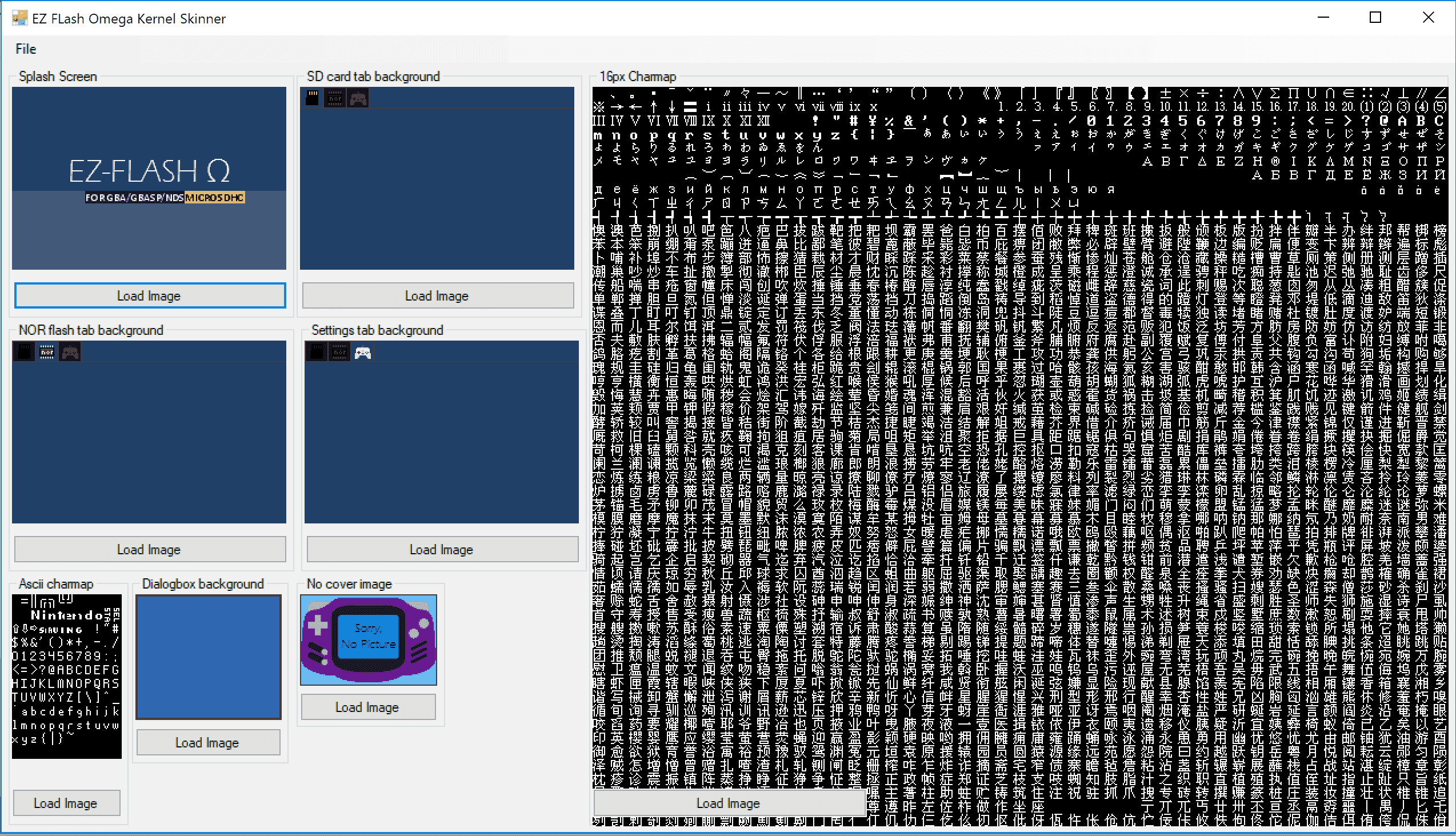Click the 'NOR flash tab background' label
1456x836 pixels.
pos(91,330)
